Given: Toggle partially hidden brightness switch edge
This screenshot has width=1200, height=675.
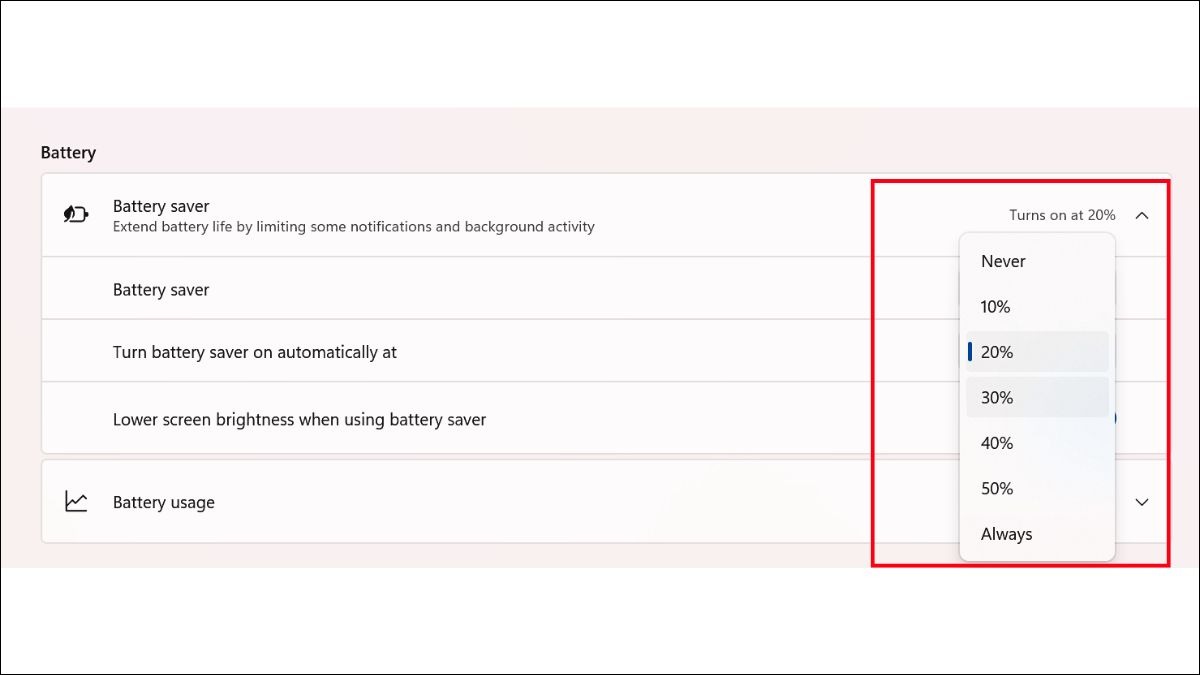Looking at the screenshot, I should (1115, 420).
